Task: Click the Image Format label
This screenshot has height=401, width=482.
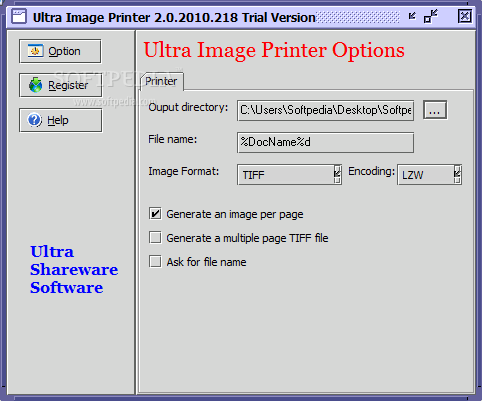Action: pos(184,171)
